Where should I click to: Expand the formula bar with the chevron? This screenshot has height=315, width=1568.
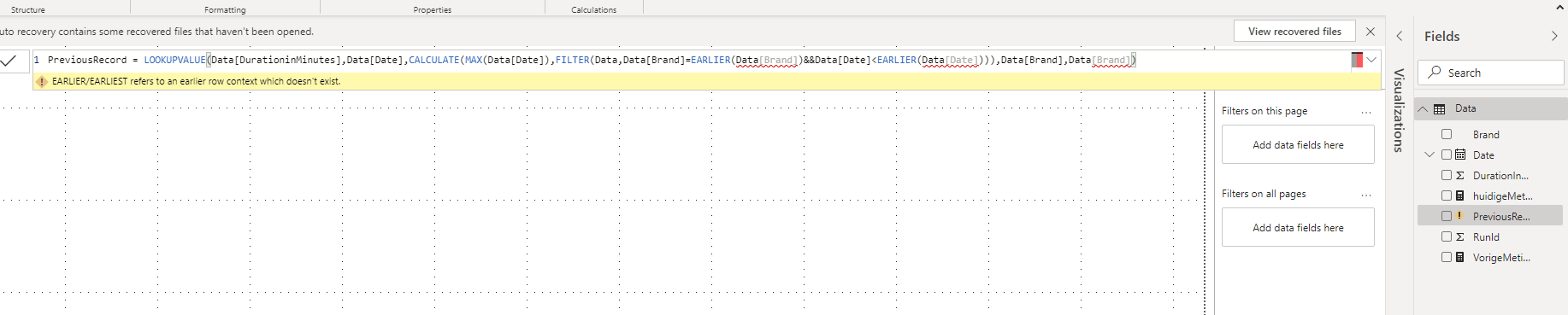click(x=1371, y=60)
